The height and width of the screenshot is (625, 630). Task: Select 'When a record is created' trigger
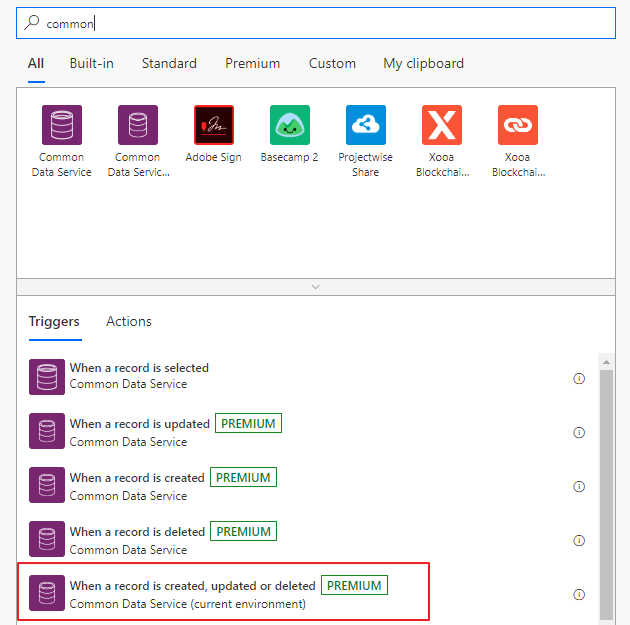(x=137, y=478)
